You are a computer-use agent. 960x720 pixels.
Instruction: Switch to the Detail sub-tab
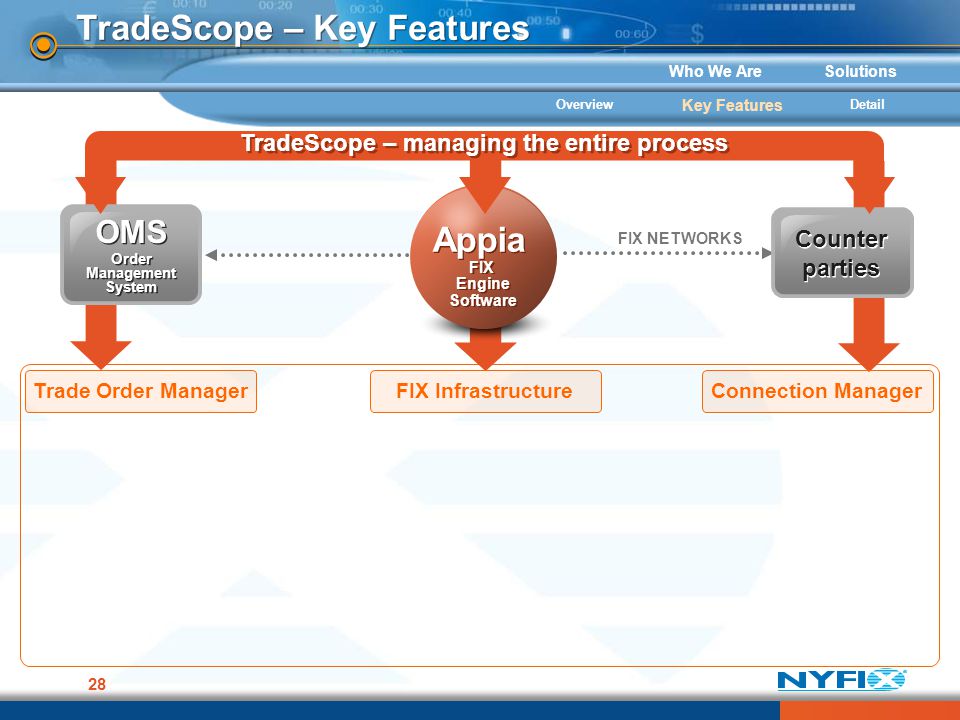pos(867,105)
